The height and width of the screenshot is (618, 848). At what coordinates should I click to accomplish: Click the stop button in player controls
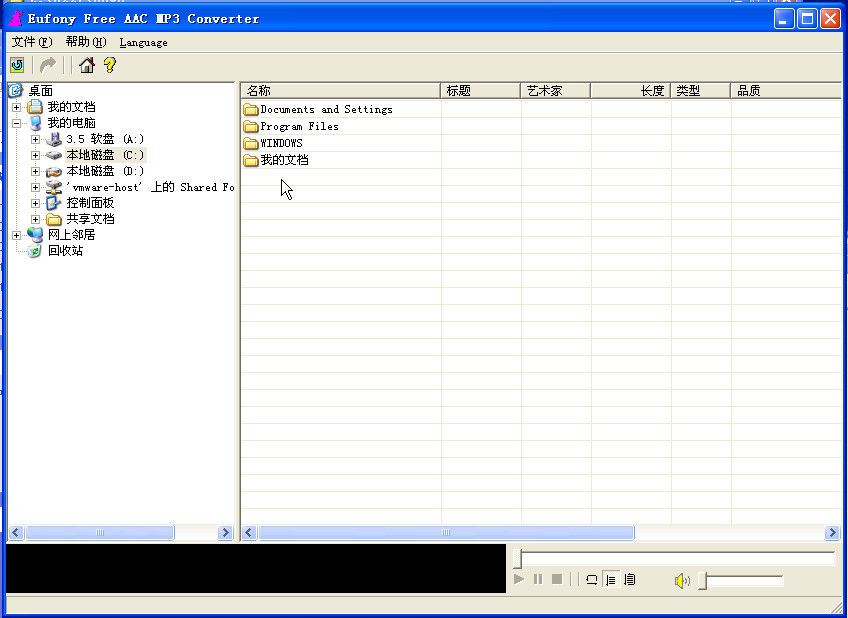tap(557, 580)
